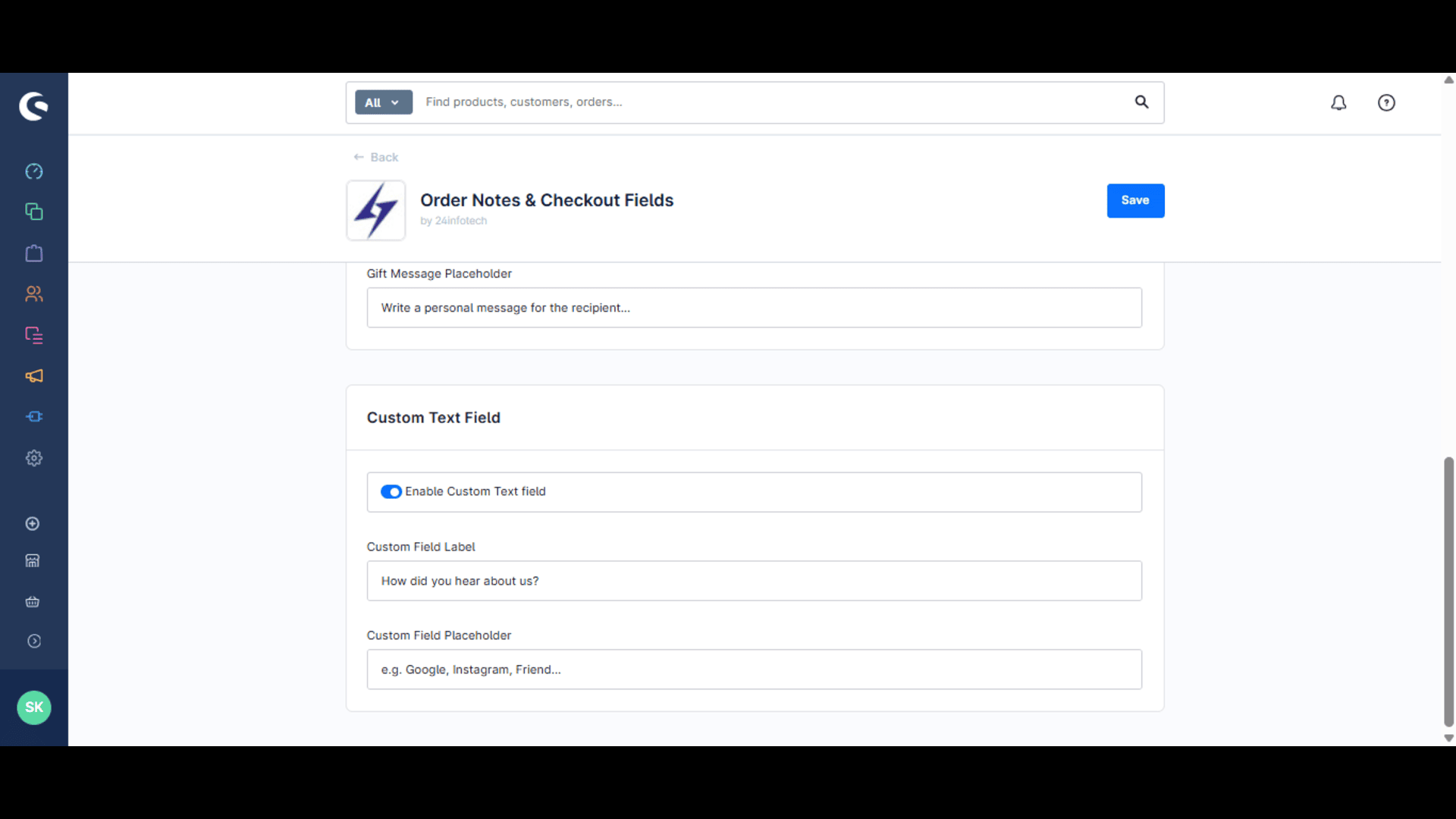Save the plugin configuration
The width and height of the screenshot is (1456, 819).
click(1135, 200)
